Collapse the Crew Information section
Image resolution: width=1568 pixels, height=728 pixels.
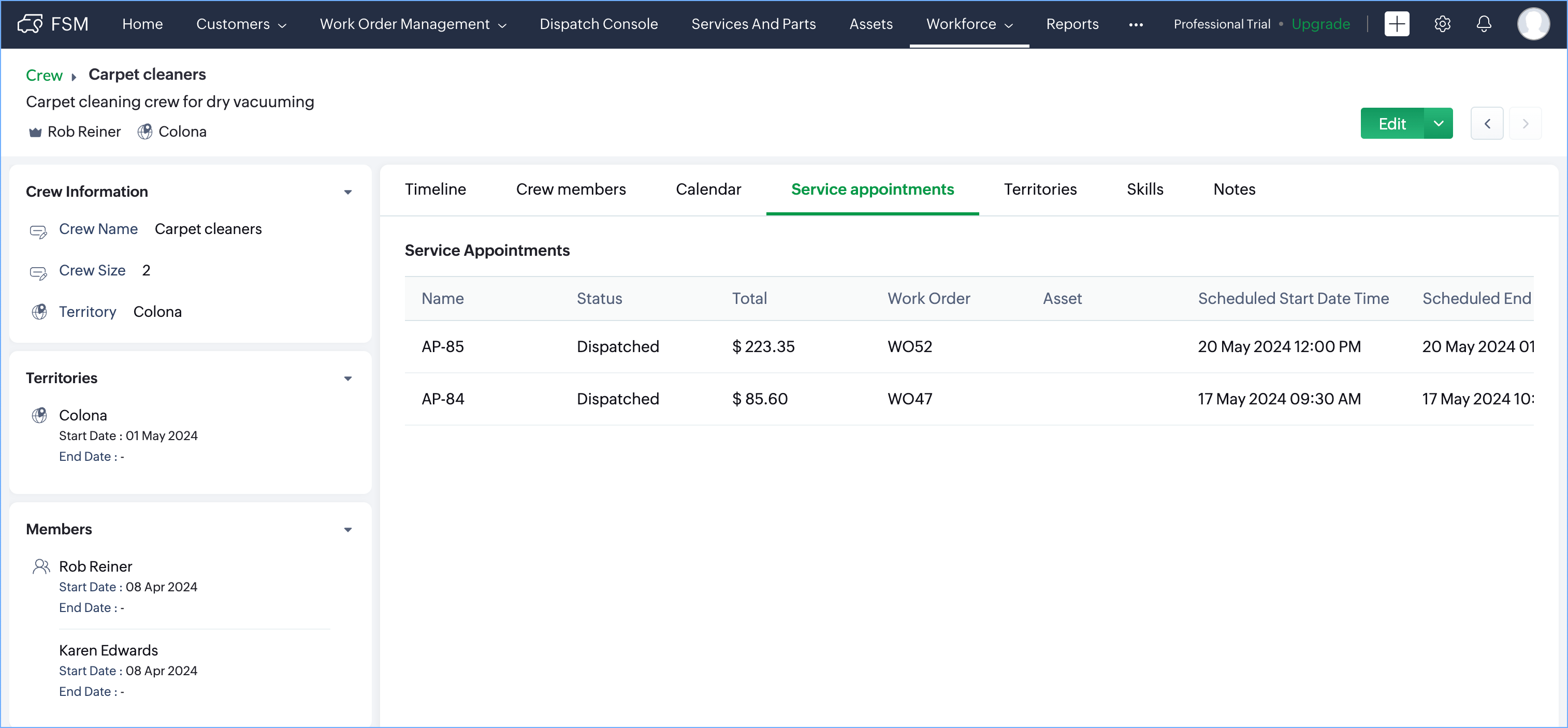[347, 192]
